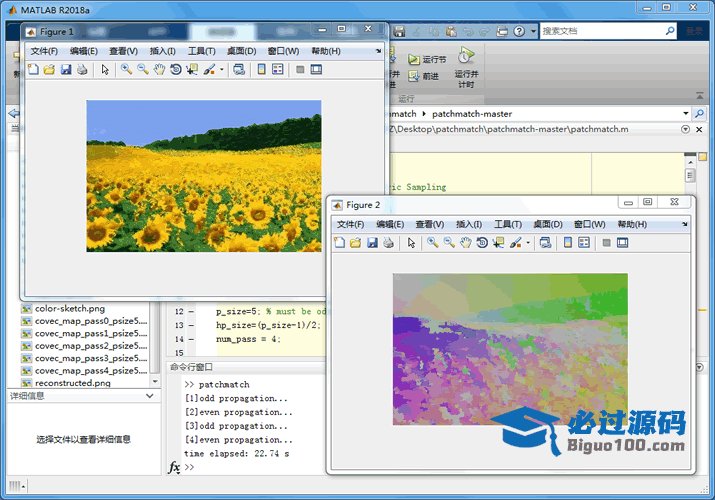The width and height of the screenshot is (715, 500).
Task: Toggle the Insert Legend button in Figure 1
Action: point(277,70)
